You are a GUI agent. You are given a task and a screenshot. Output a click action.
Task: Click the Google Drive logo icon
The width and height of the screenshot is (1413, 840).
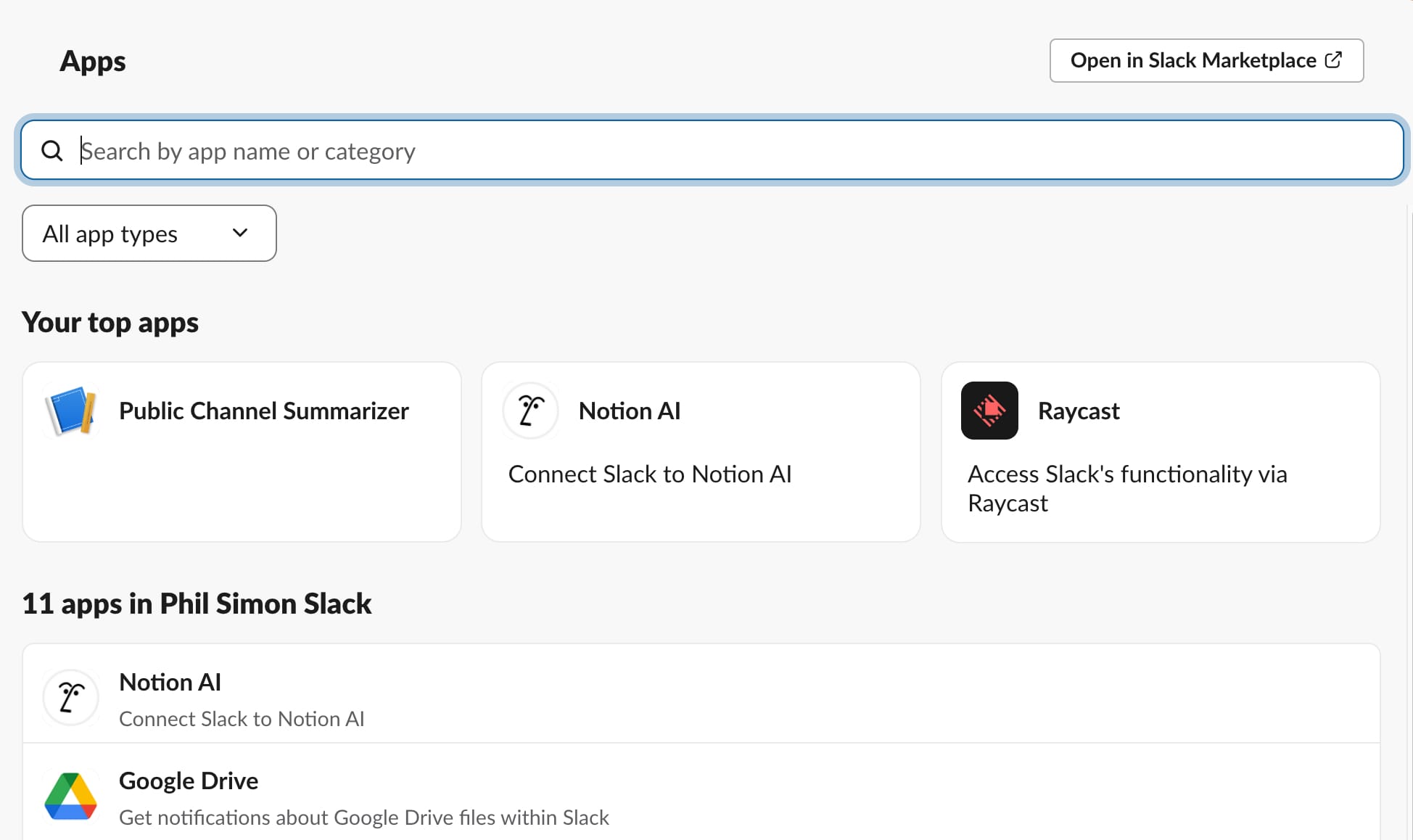pyautogui.click(x=71, y=796)
